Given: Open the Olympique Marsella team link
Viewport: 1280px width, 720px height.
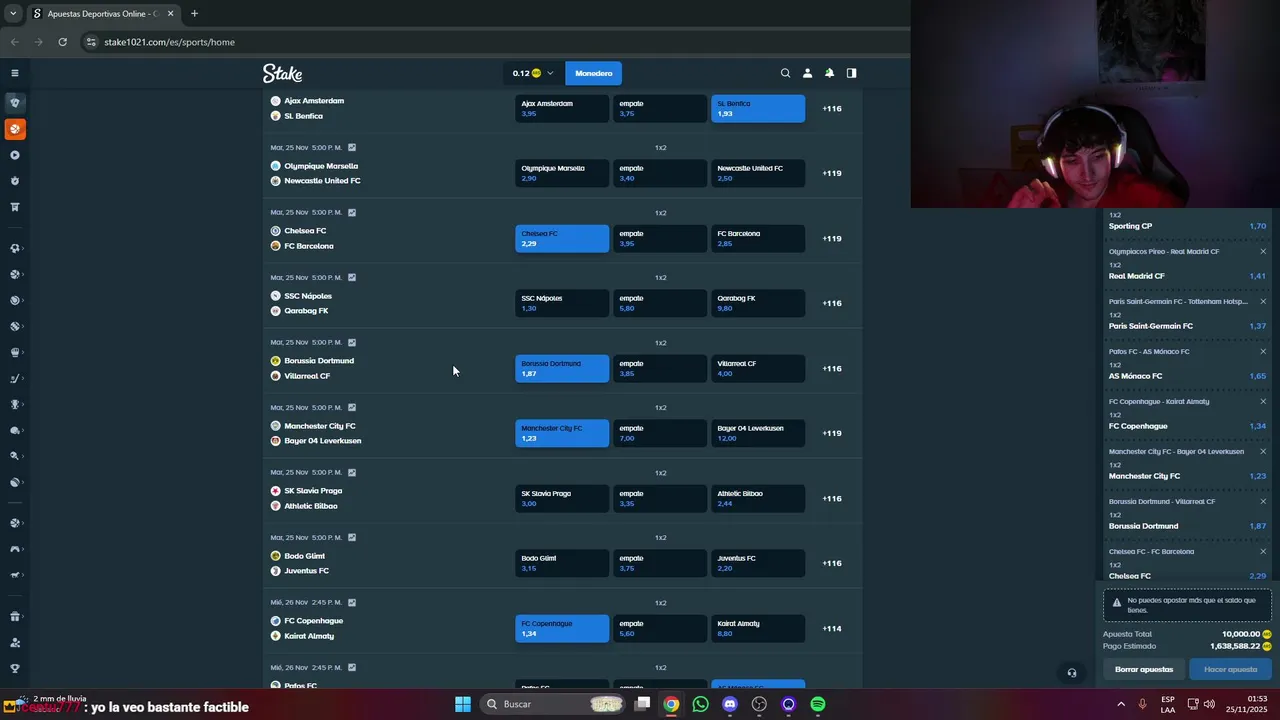Looking at the screenshot, I should click(321, 166).
